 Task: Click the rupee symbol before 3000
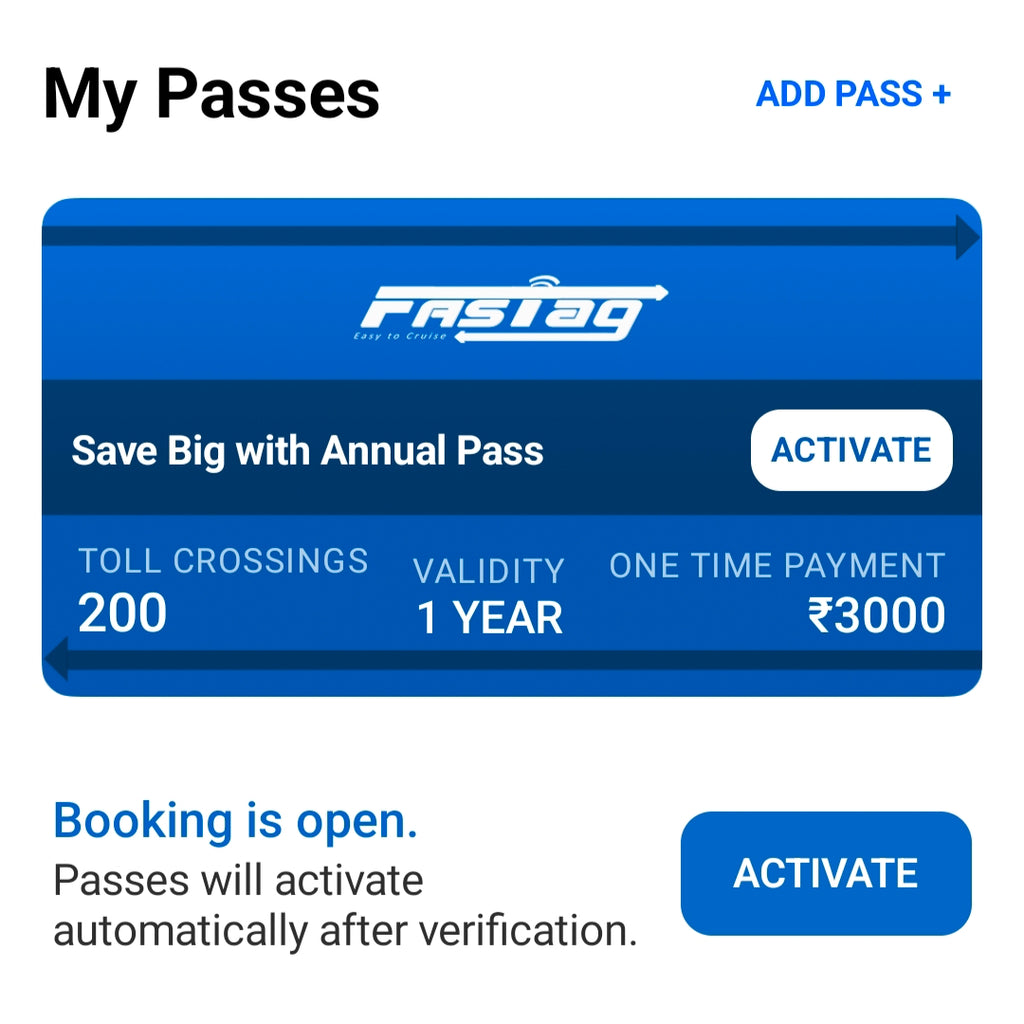pos(821,616)
